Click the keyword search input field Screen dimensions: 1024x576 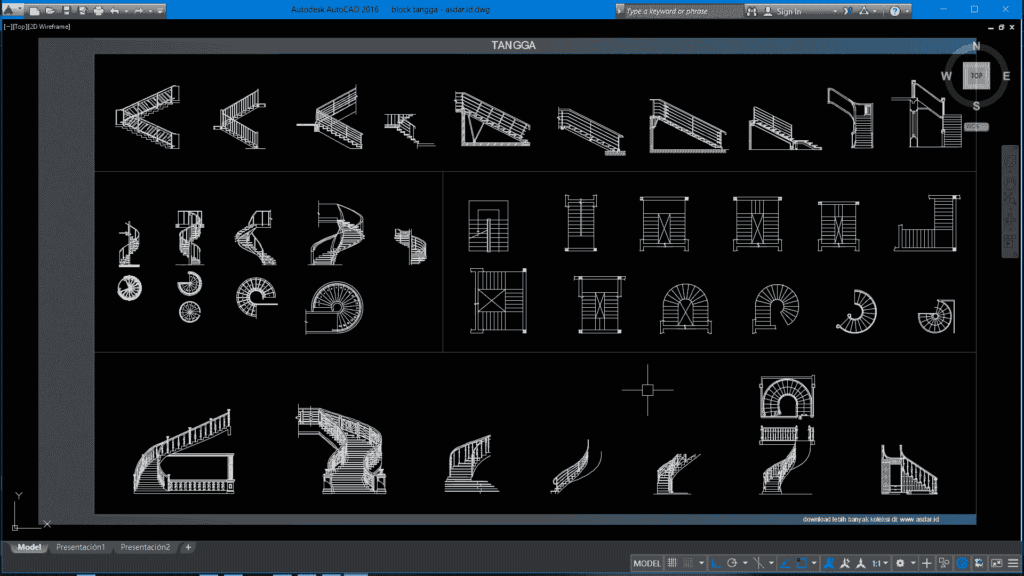[684, 11]
